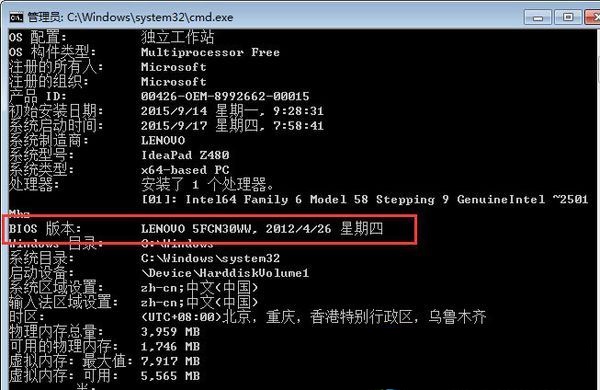
Task: Click the label '时区:'
Action: 26,317
